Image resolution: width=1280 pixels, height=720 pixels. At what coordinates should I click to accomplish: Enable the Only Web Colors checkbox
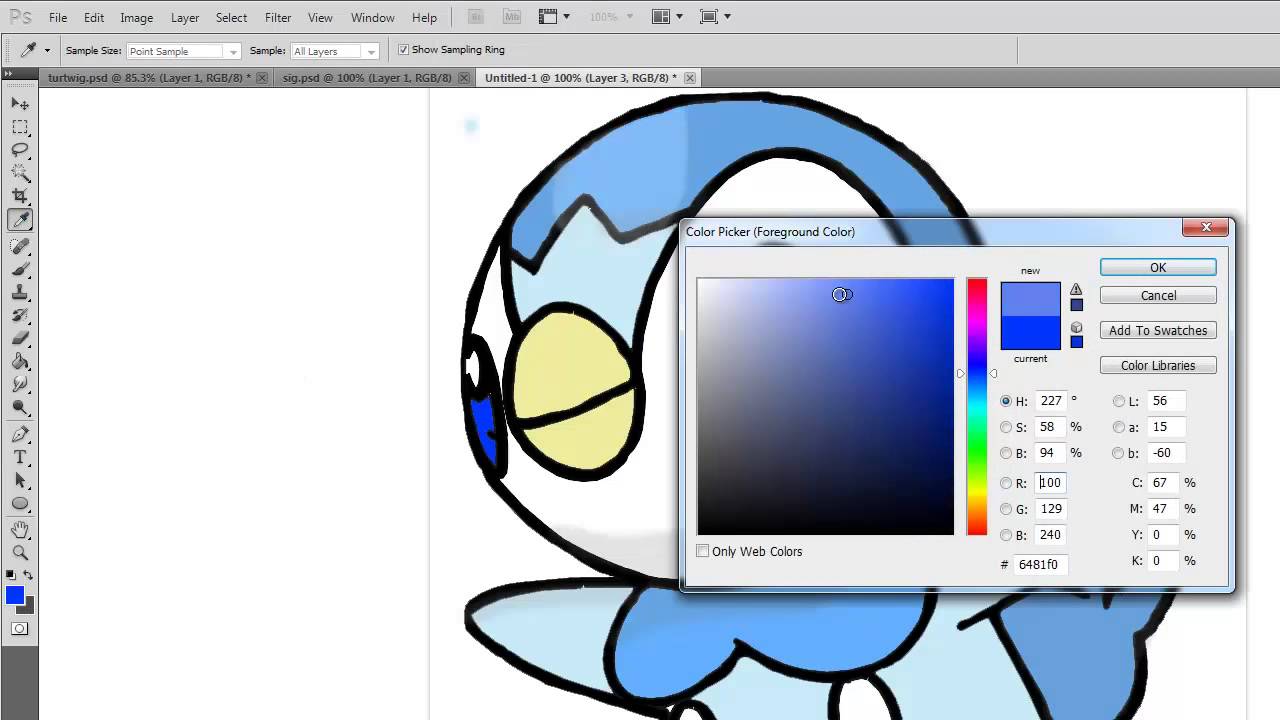coord(703,551)
